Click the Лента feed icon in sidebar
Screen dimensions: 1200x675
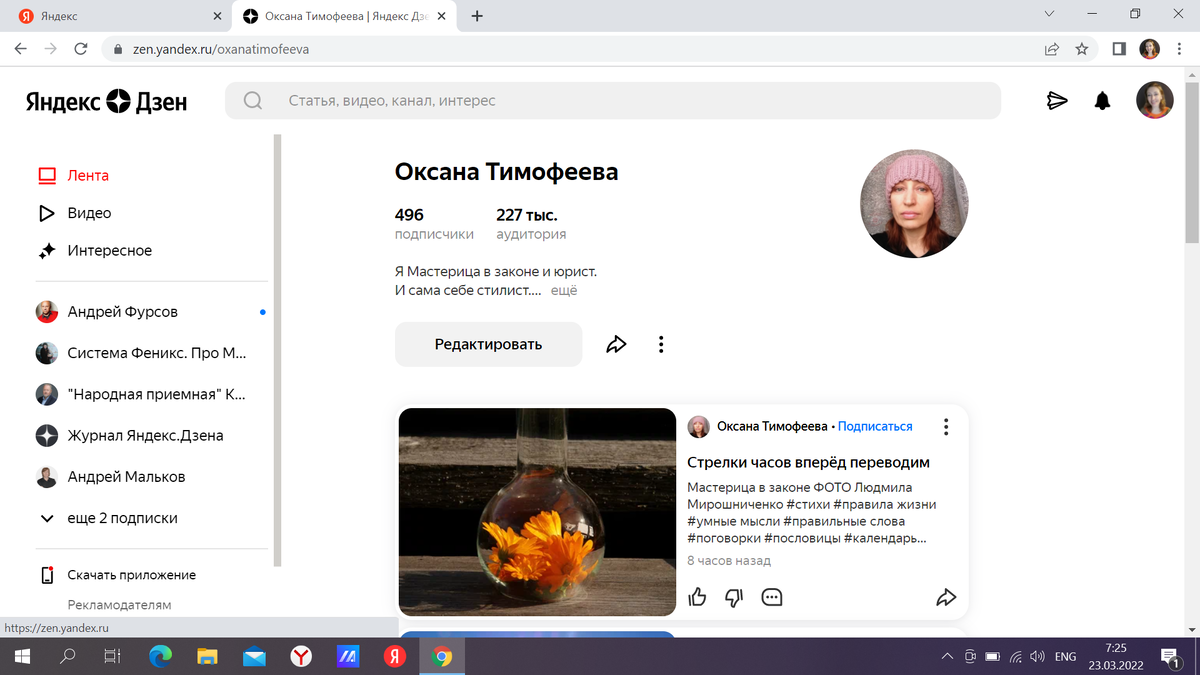click(46, 175)
